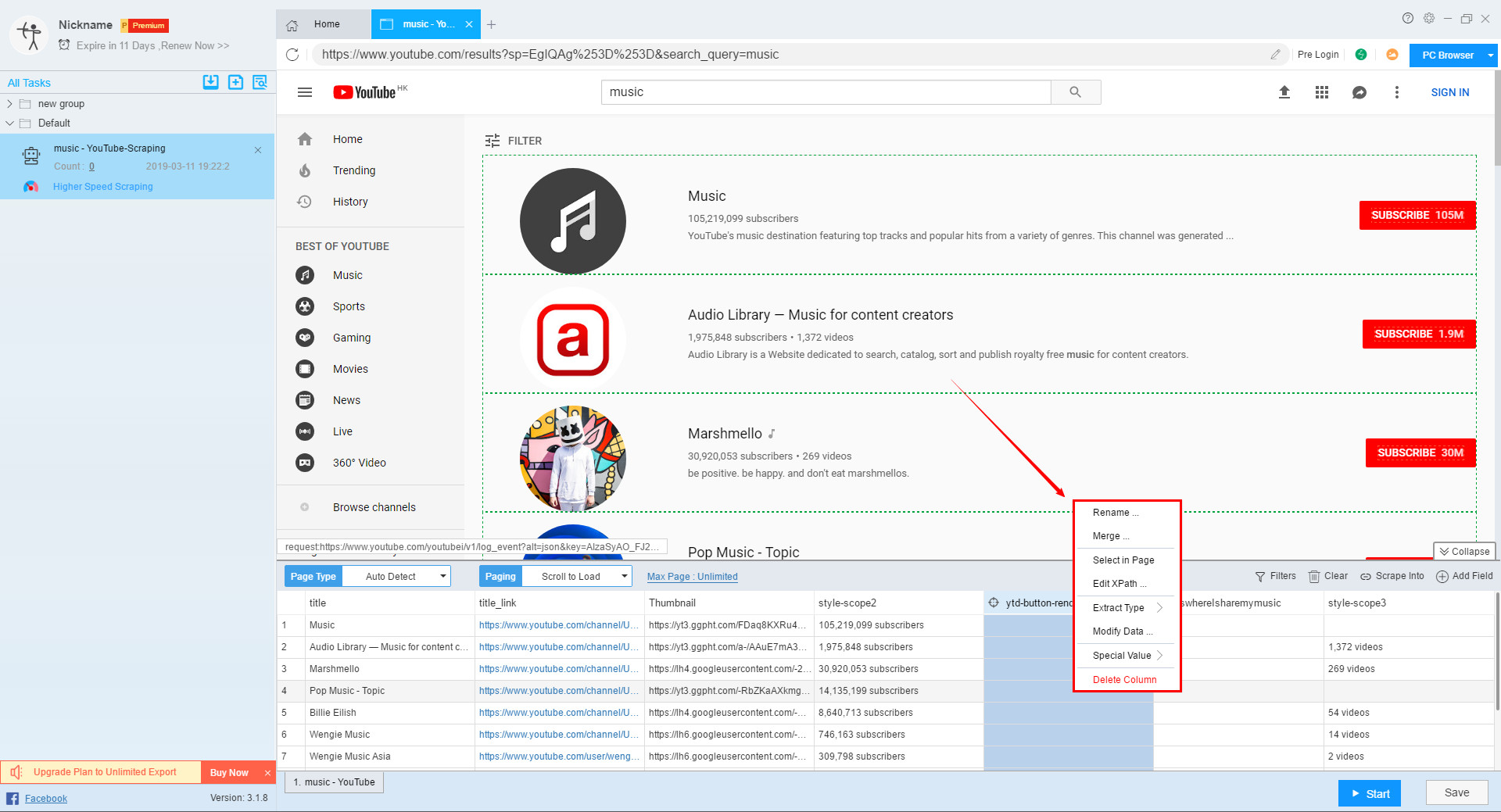The width and height of the screenshot is (1501, 812).
Task: Open the Paging Scroll to Load dropdown
Action: 575,577
